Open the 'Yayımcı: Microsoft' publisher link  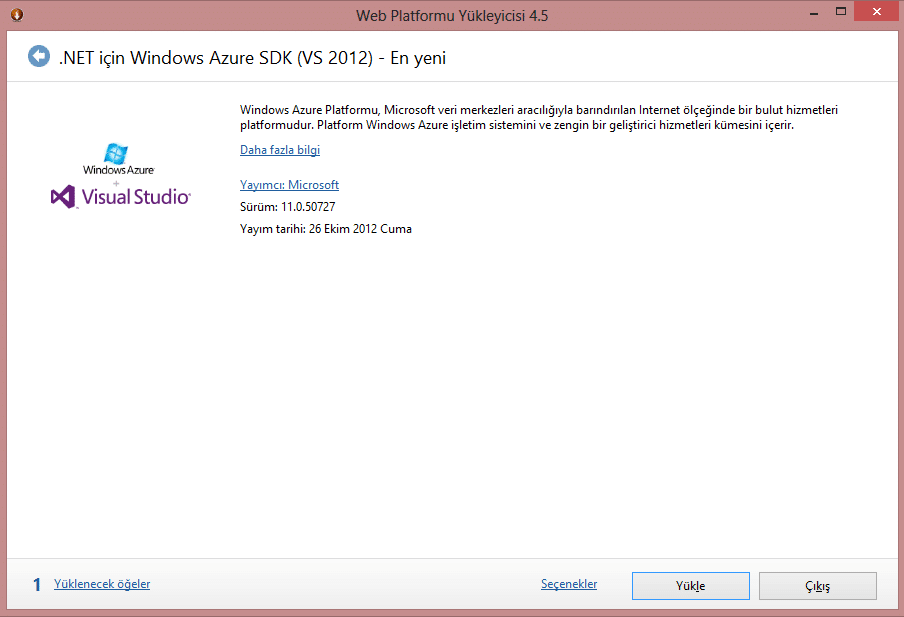coord(289,185)
